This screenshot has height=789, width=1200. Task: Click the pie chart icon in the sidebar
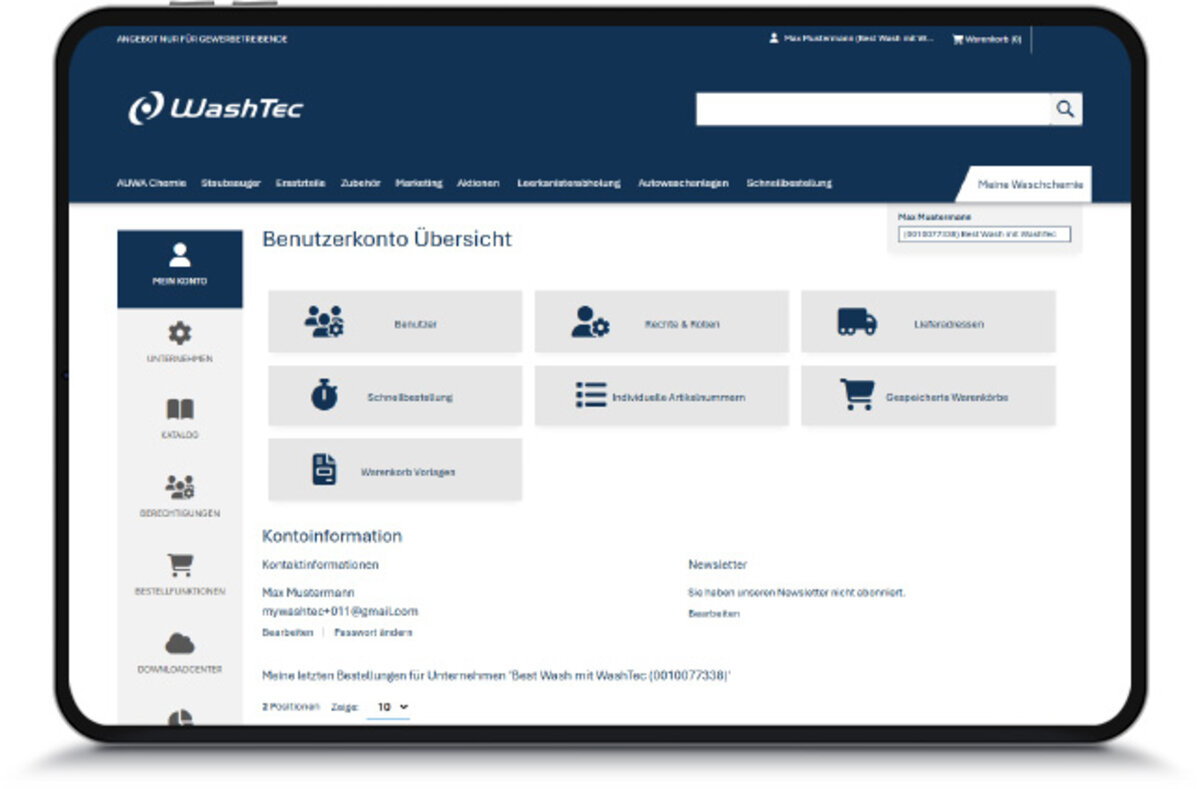(180, 716)
